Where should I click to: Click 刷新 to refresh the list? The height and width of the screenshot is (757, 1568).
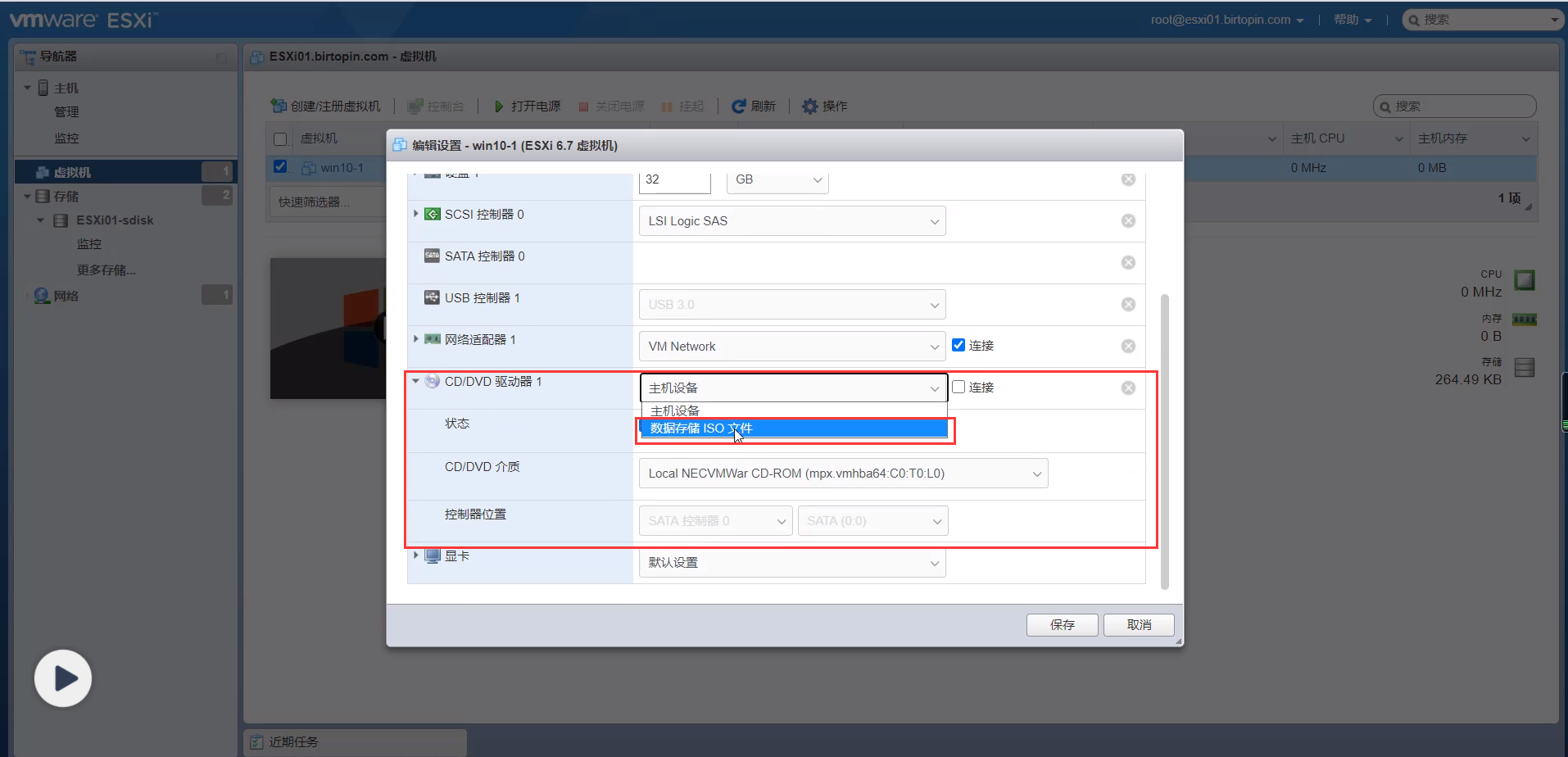click(x=754, y=106)
